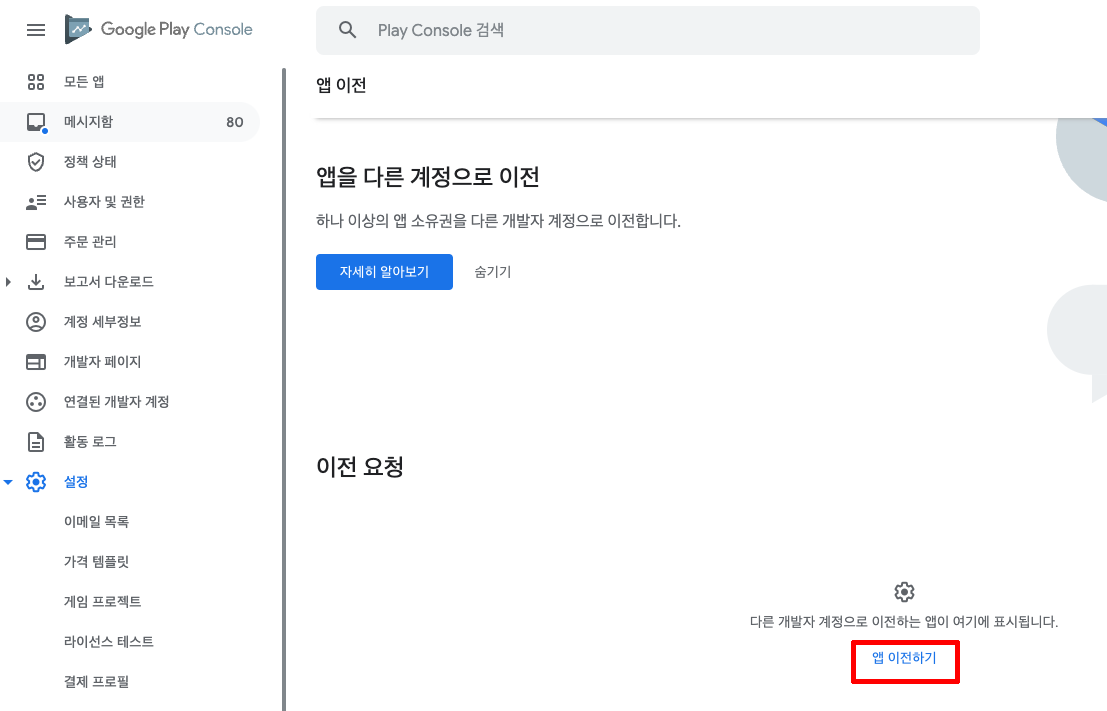The width and height of the screenshot is (1107, 711).
Task: Click the 80 unread message count
Action: [x=234, y=122]
